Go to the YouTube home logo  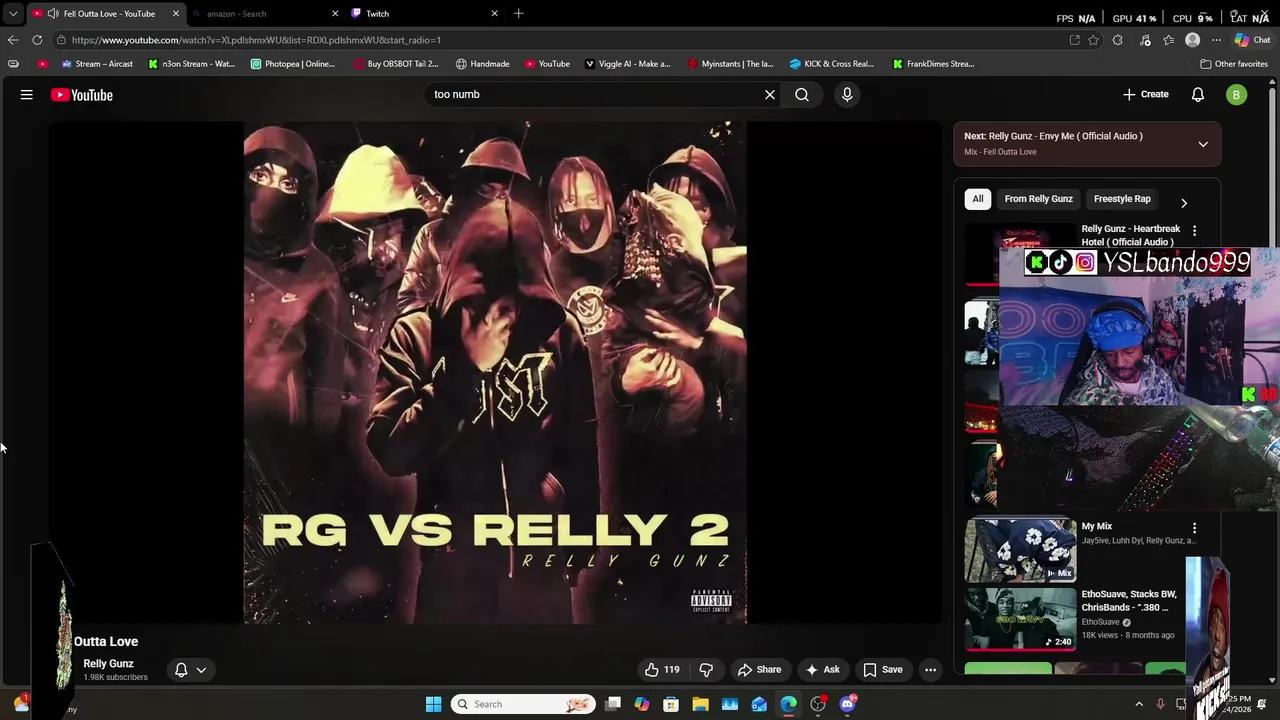82,95
